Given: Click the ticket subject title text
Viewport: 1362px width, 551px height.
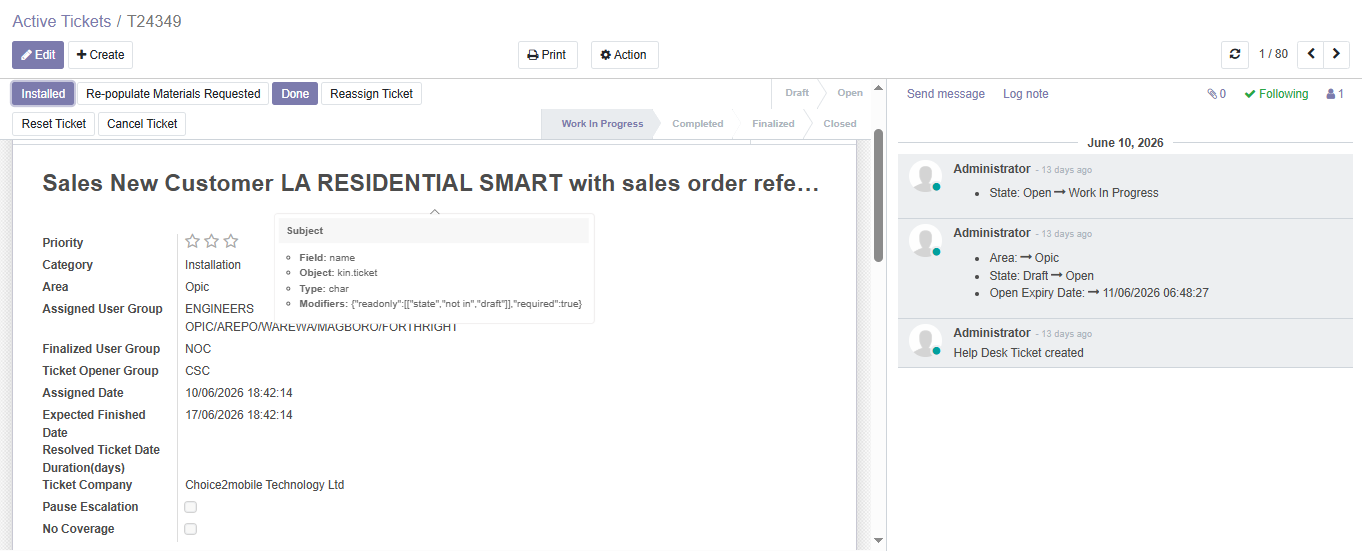Looking at the screenshot, I should tap(431, 183).
